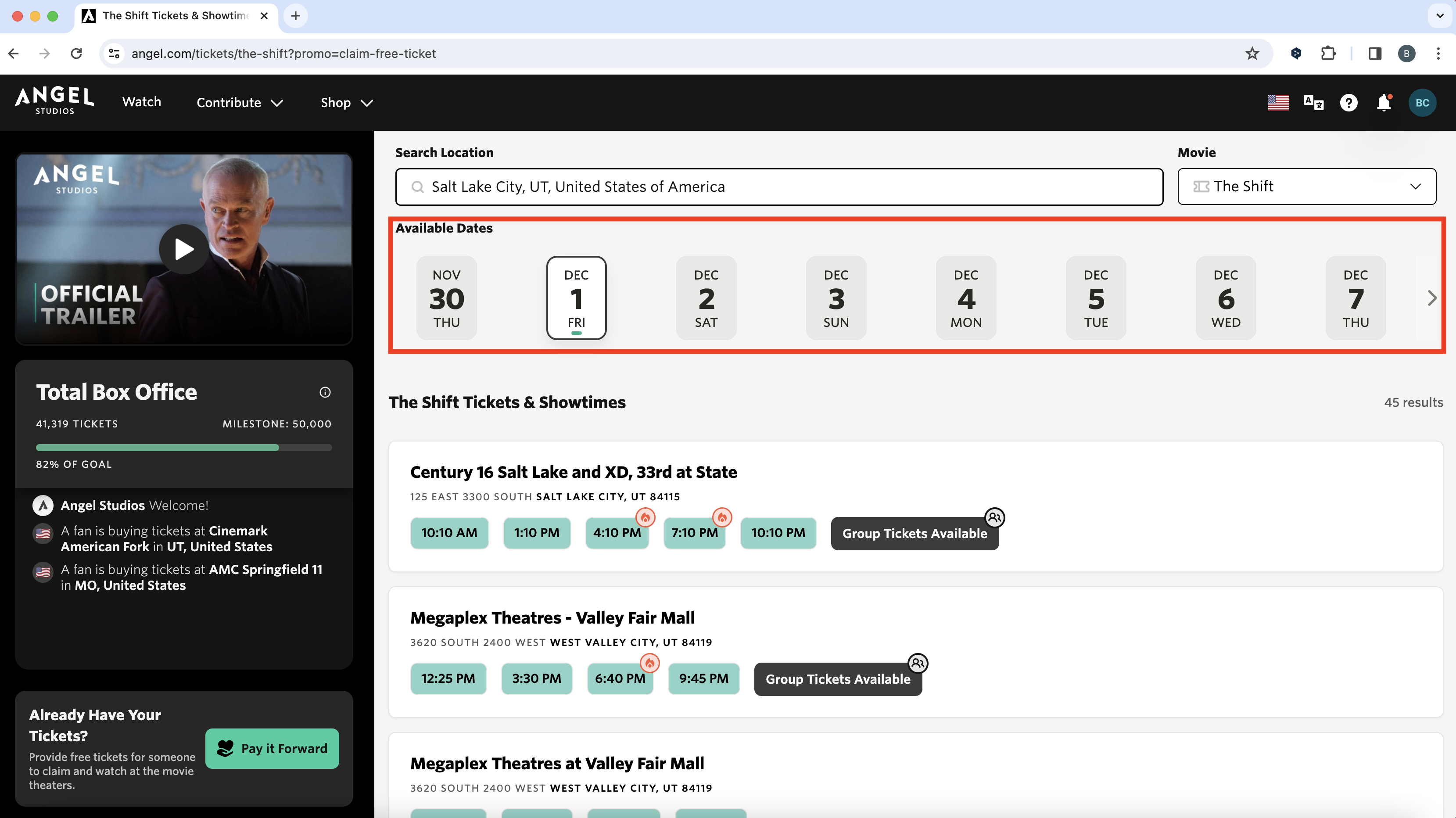
Task: Select the Dec 5 Tue date
Action: point(1095,298)
